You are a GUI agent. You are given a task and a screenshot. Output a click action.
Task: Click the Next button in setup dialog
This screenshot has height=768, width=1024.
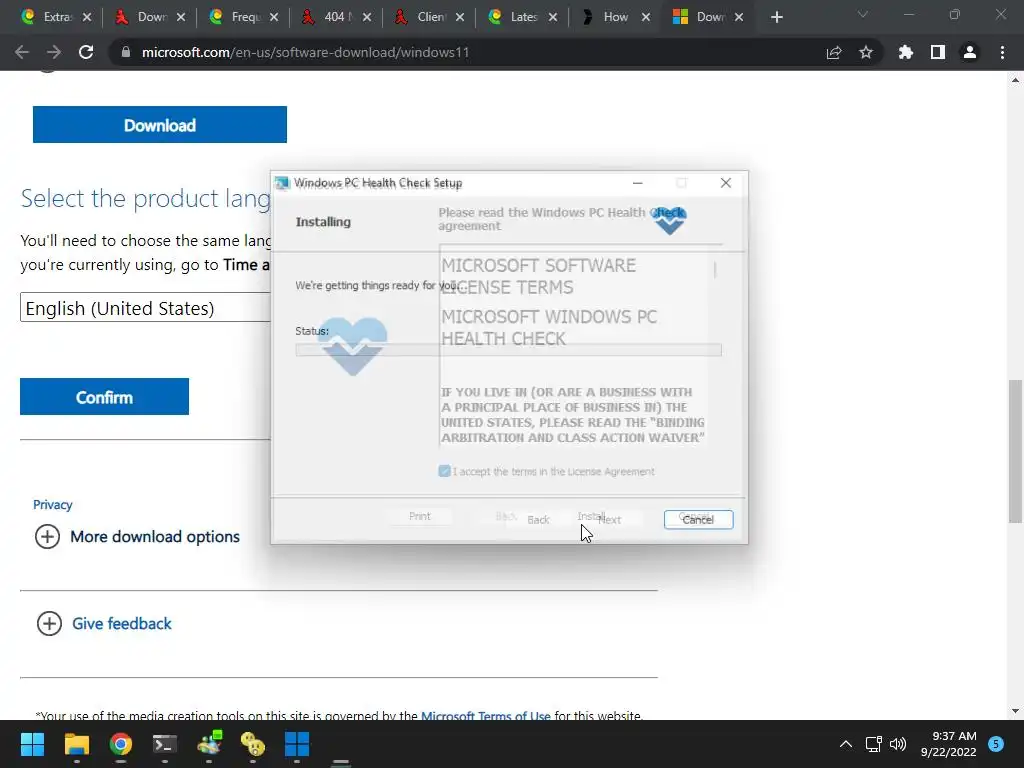click(609, 520)
